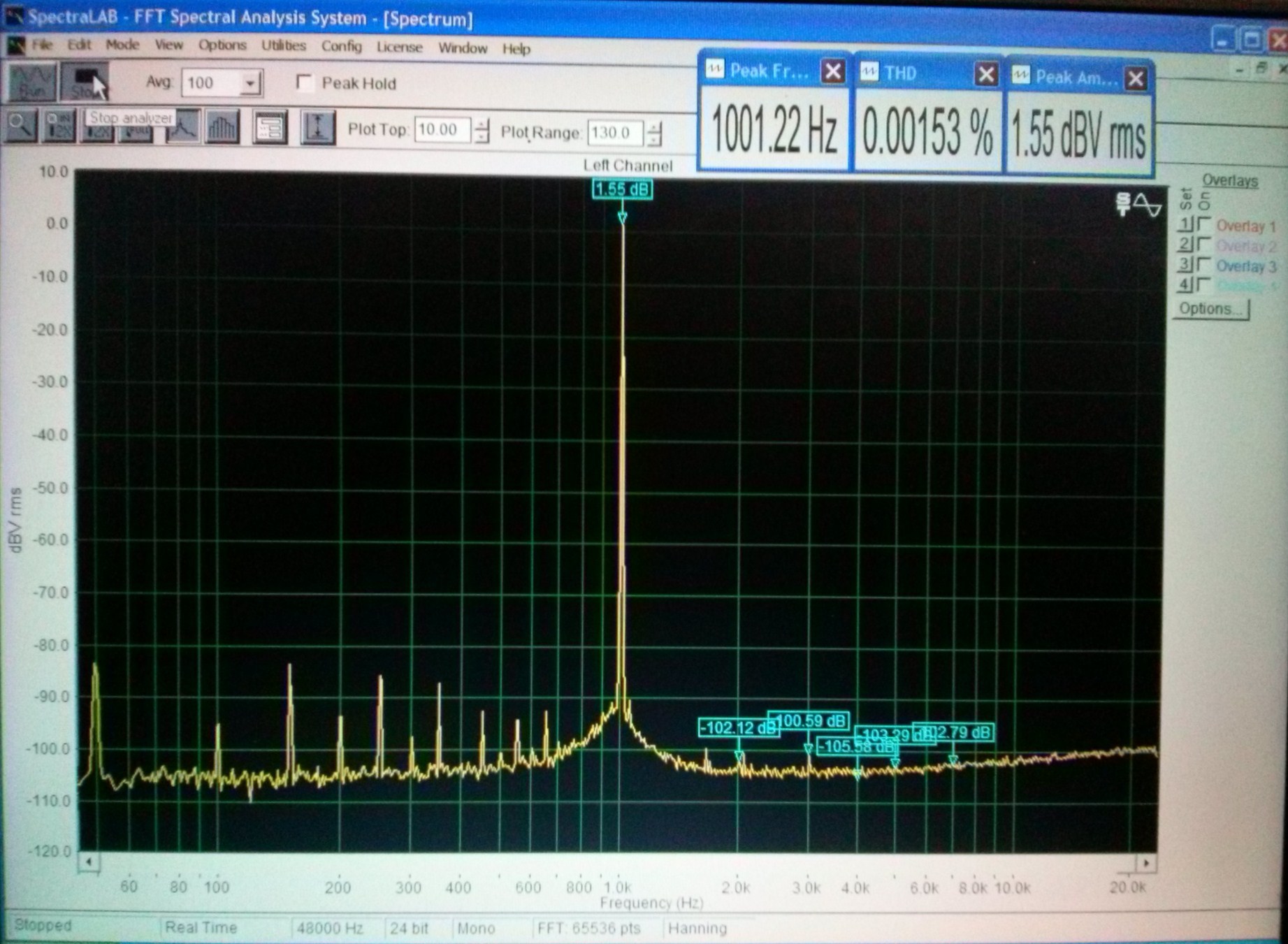Click the Mono status bar entry
The image size is (1288, 944).
[x=476, y=929]
